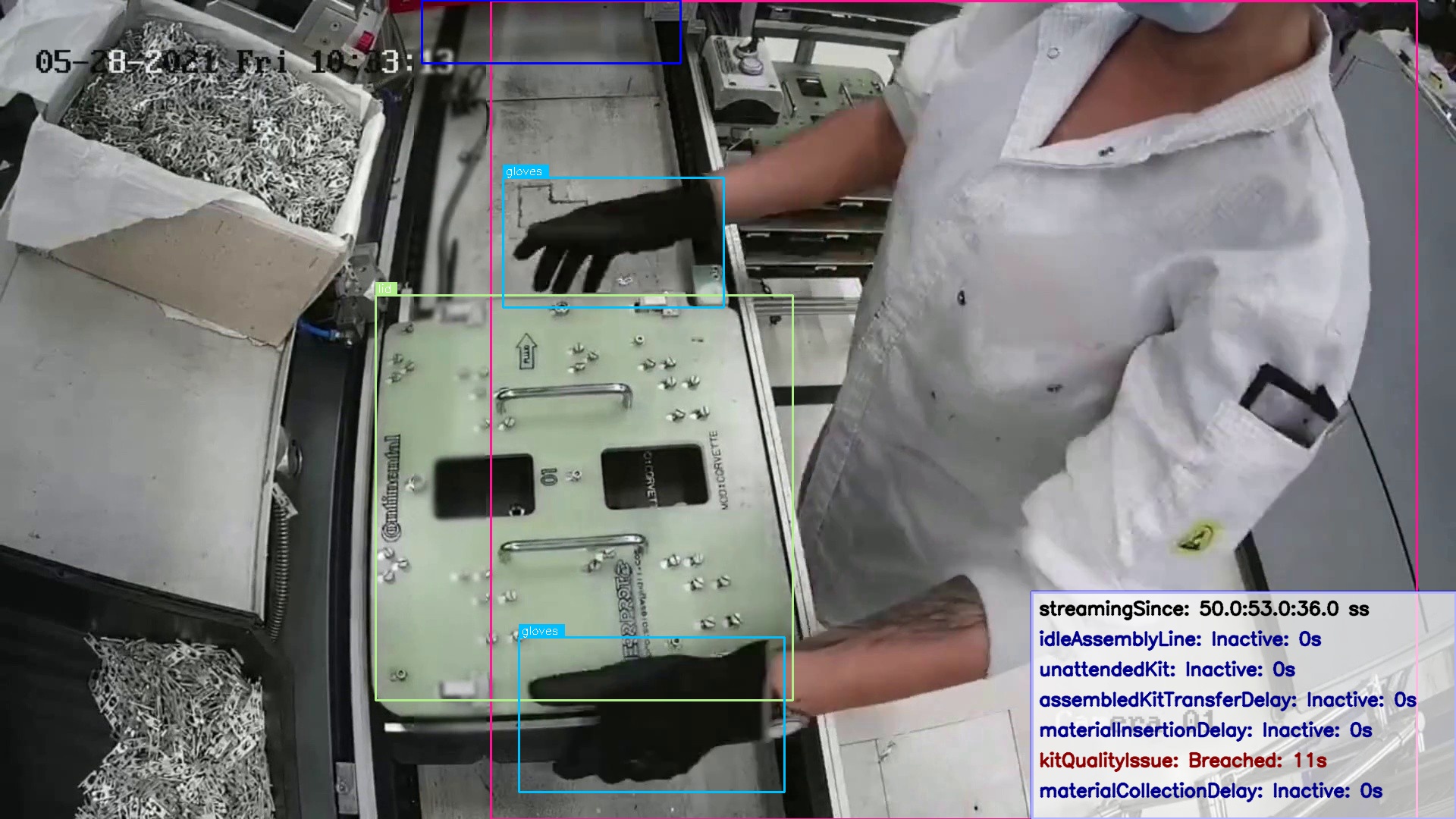Click the dark blue box at top
Viewport: 1456px width, 819px height.
tap(551, 32)
